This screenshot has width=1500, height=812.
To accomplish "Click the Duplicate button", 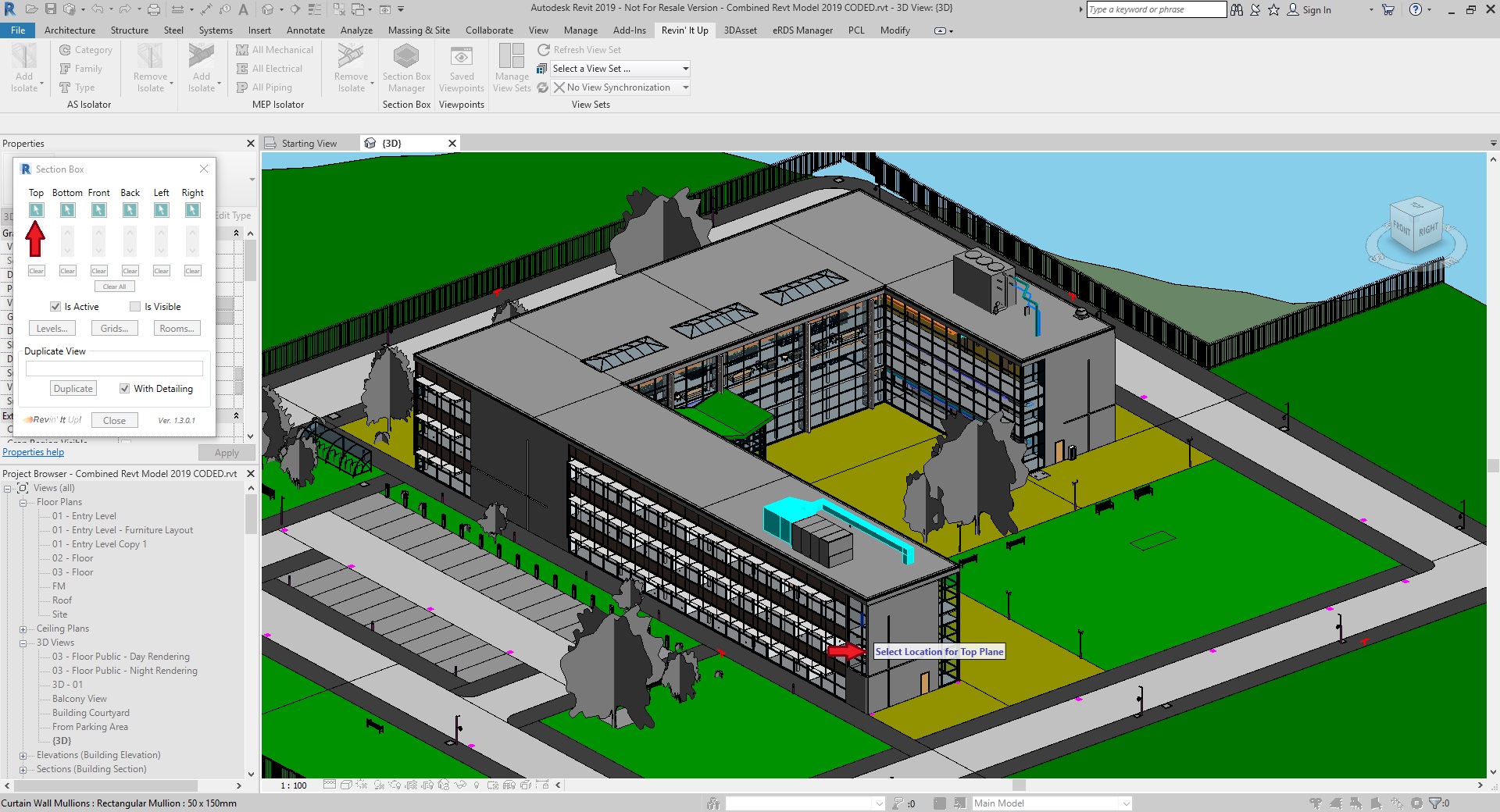I will coord(73,389).
